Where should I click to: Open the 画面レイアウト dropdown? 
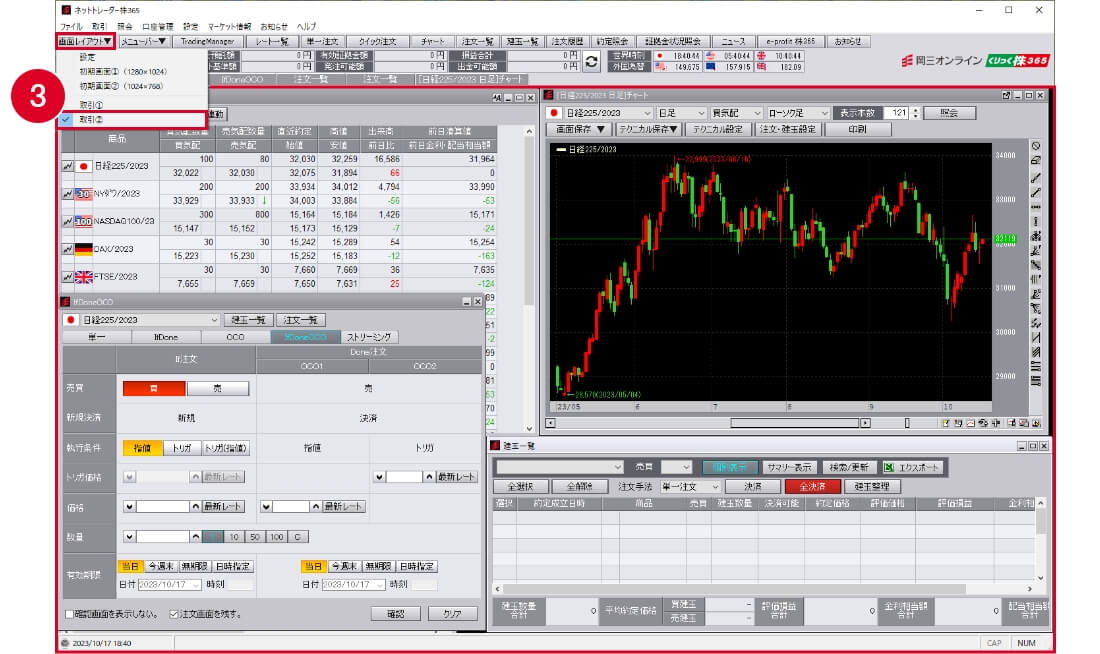(x=85, y=41)
